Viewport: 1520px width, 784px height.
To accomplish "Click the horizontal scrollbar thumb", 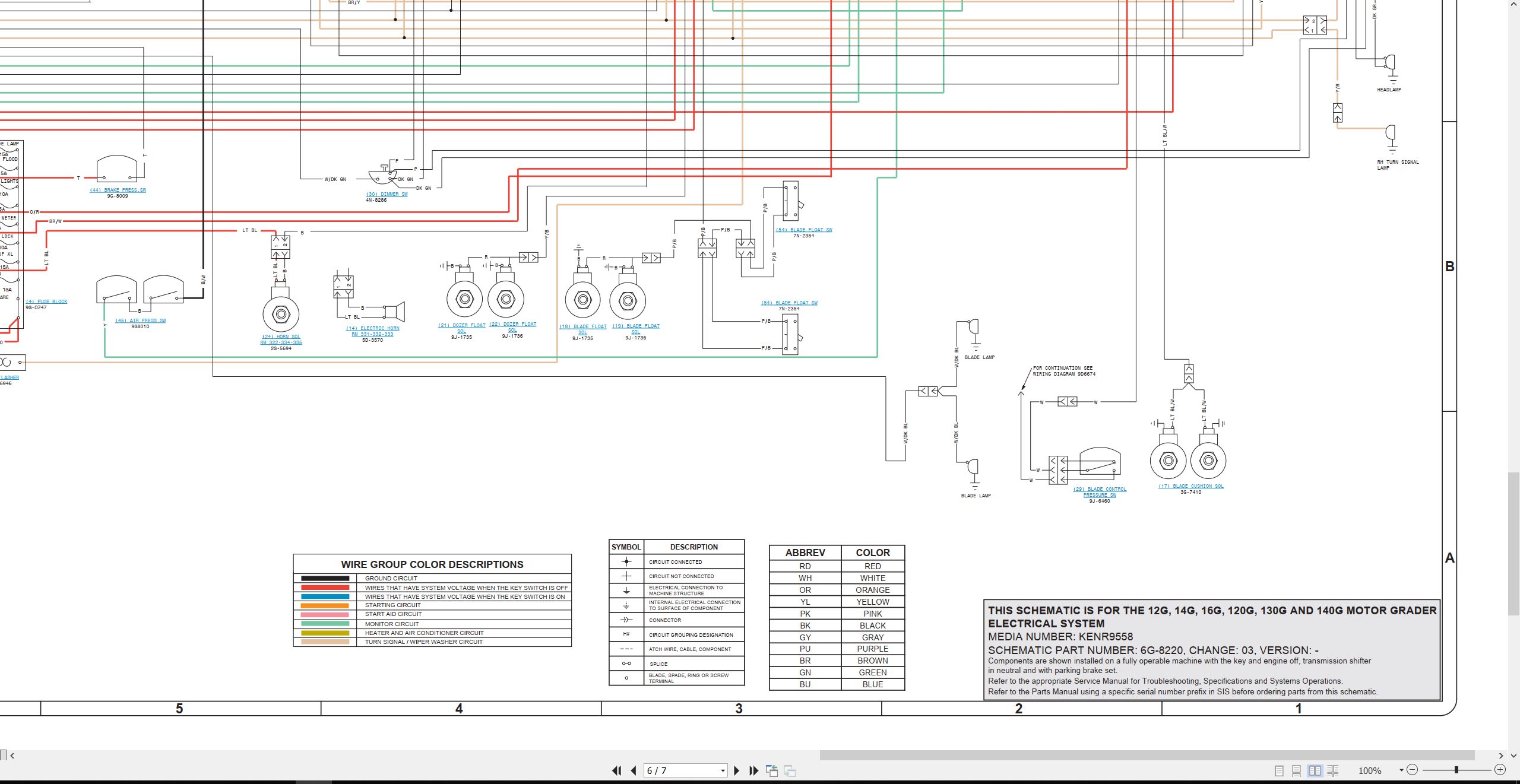I will click(1147, 756).
